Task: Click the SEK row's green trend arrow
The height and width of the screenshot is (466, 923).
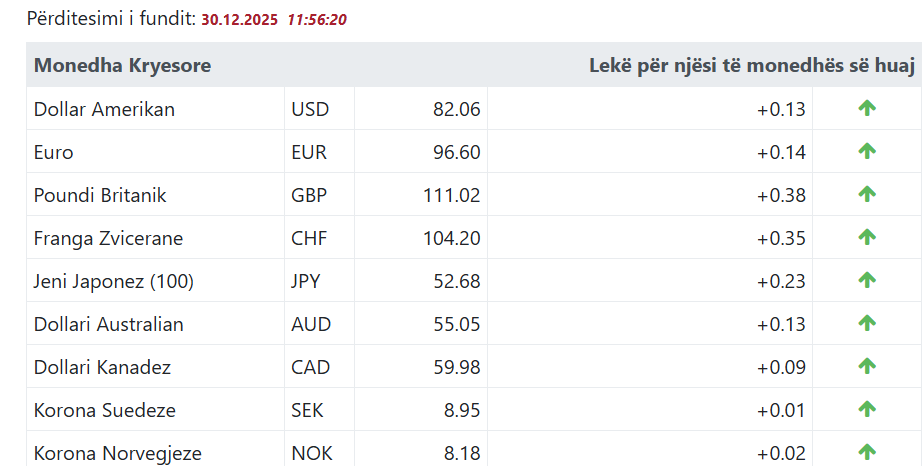Action: coord(867,410)
